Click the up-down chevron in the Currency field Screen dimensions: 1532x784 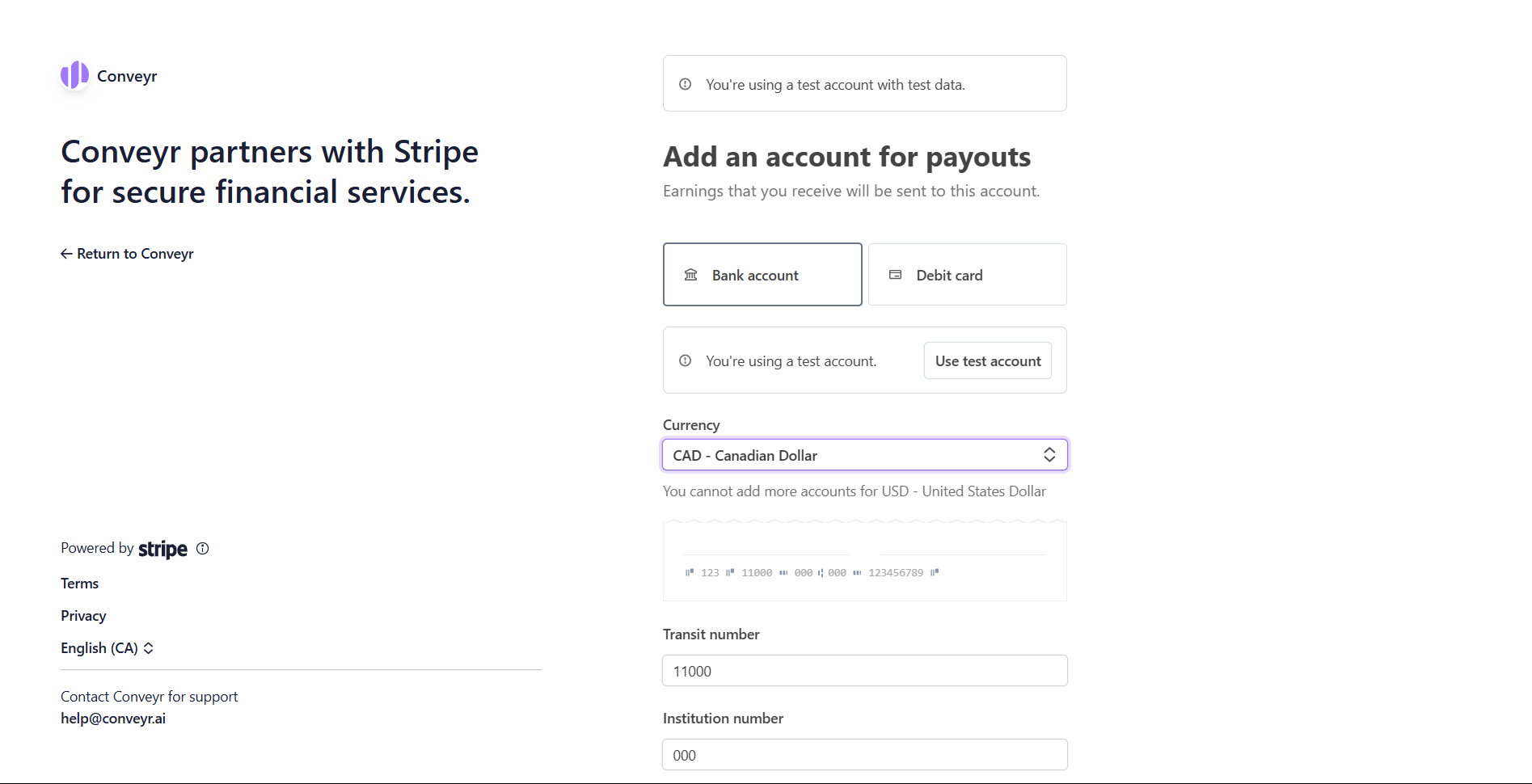pyautogui.click(x=1049, y=455)
